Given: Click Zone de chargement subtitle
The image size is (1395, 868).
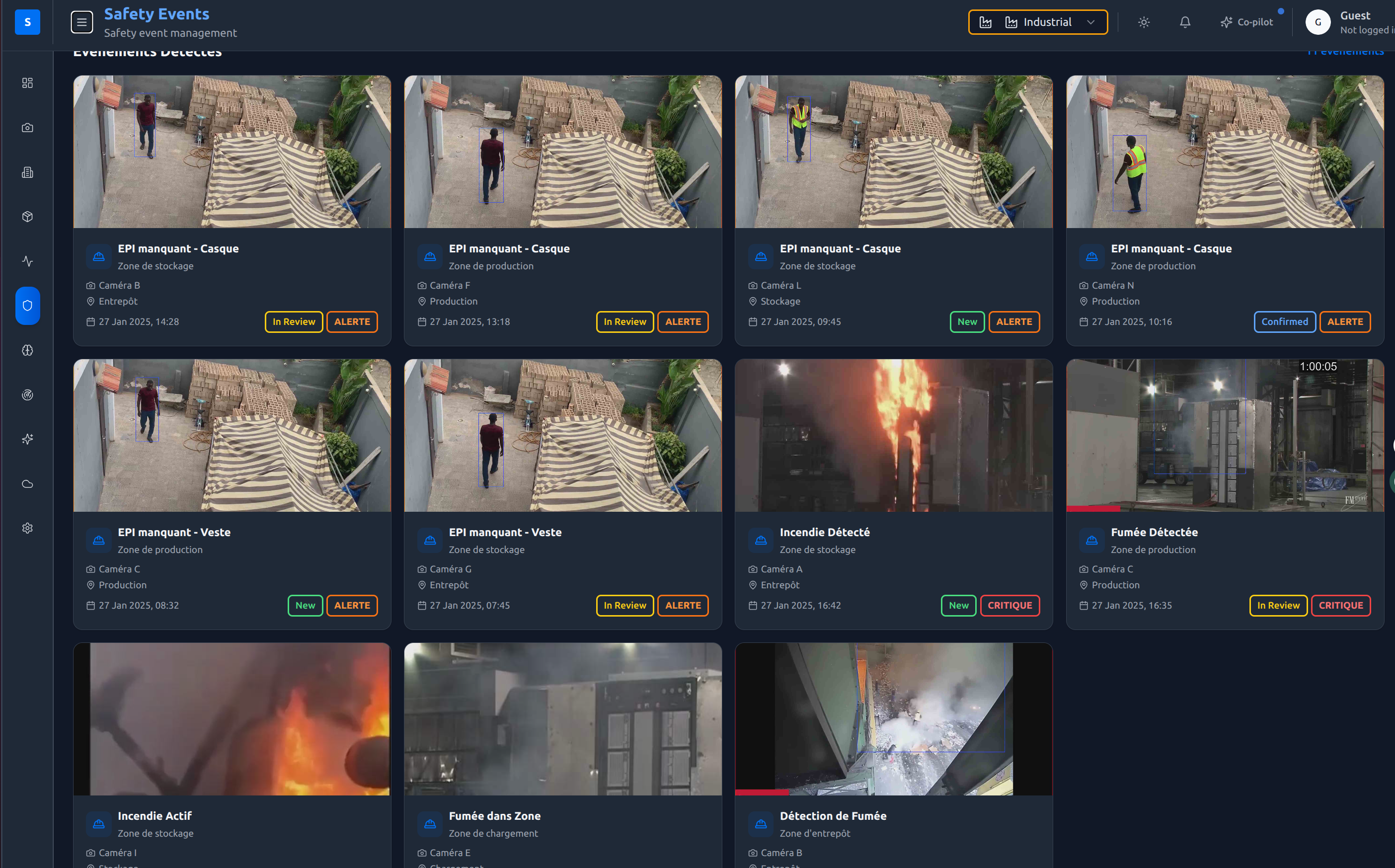Looking at the screenshot, I should click(493, 833).
